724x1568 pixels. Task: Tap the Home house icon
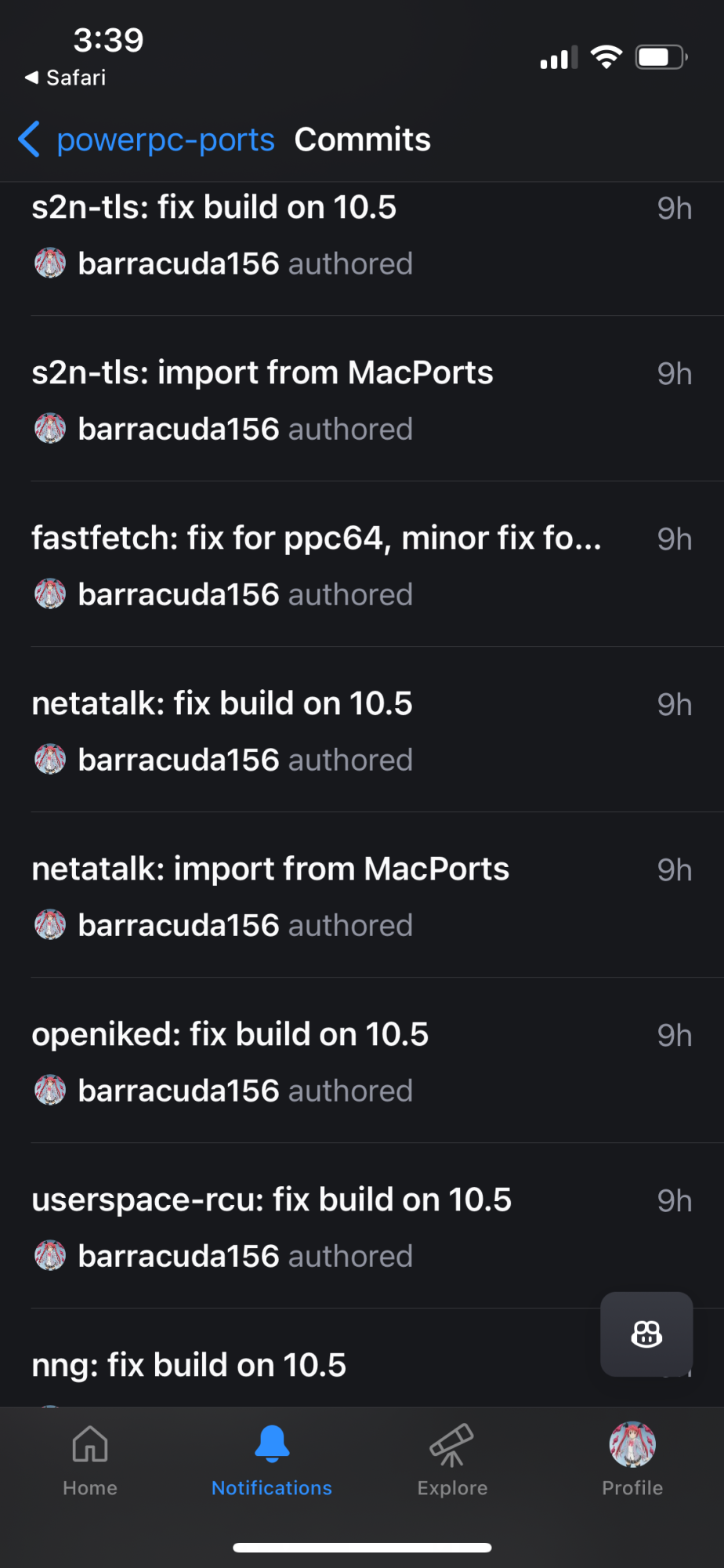(x=90, y=1443)
